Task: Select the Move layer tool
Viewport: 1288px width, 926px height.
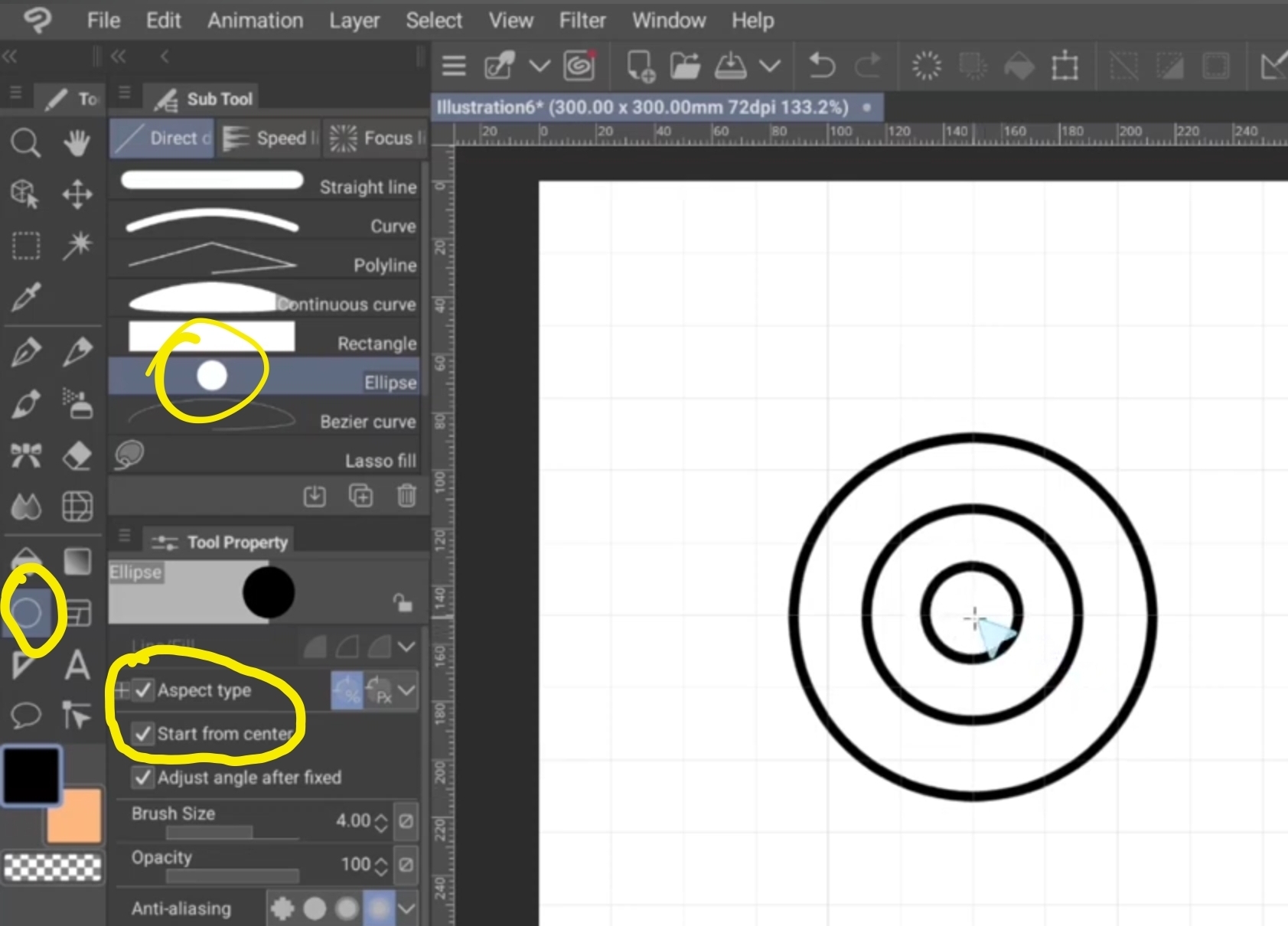Action: 77,194
